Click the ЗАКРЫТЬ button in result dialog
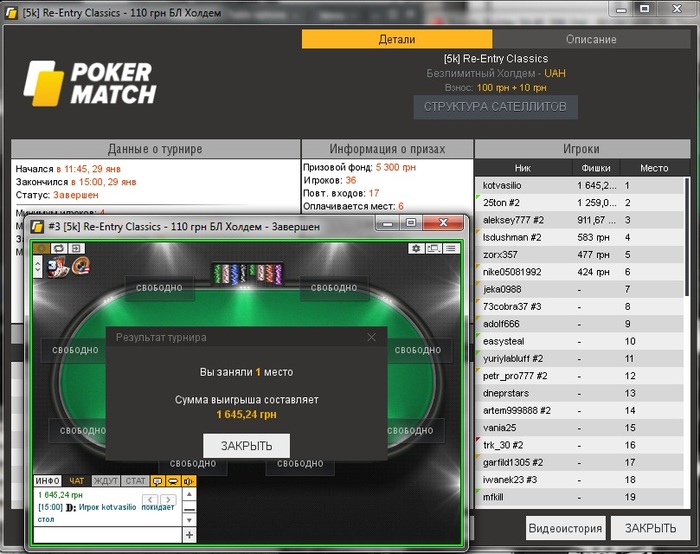 pyautogui.click(x=246, y=446)
